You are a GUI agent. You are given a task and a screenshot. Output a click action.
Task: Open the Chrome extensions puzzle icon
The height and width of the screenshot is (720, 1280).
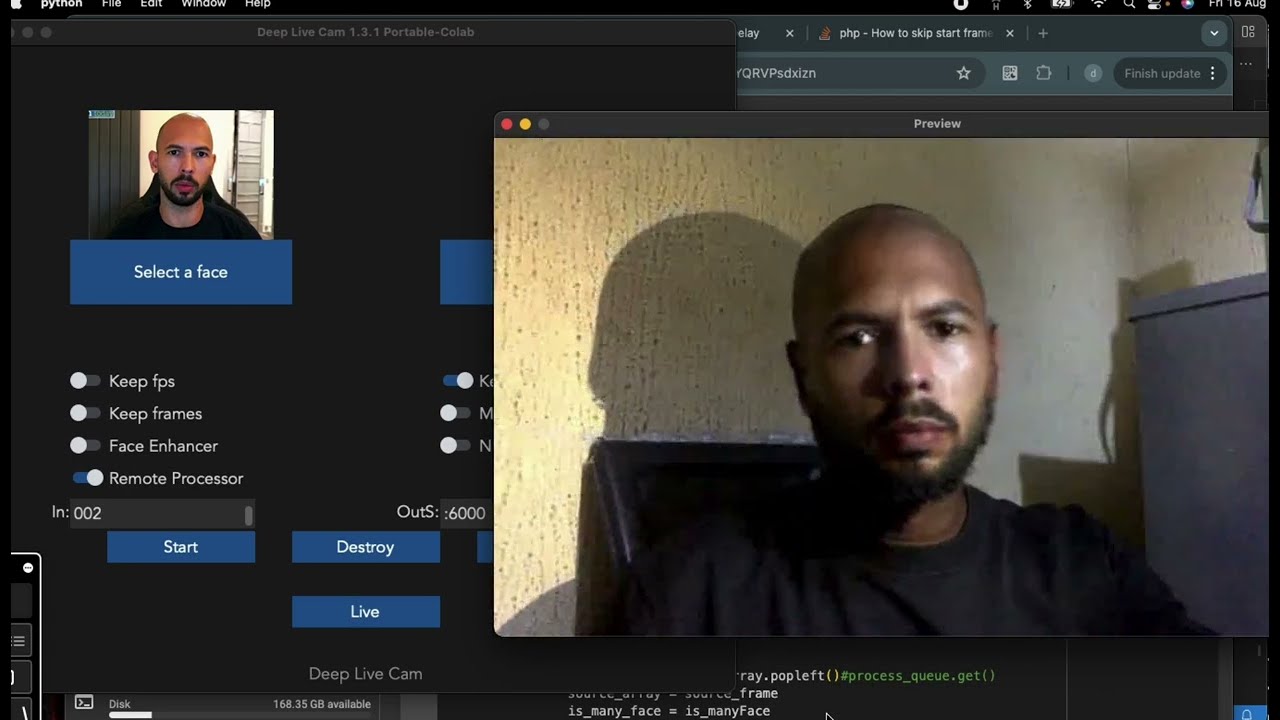coord(1044,73)
